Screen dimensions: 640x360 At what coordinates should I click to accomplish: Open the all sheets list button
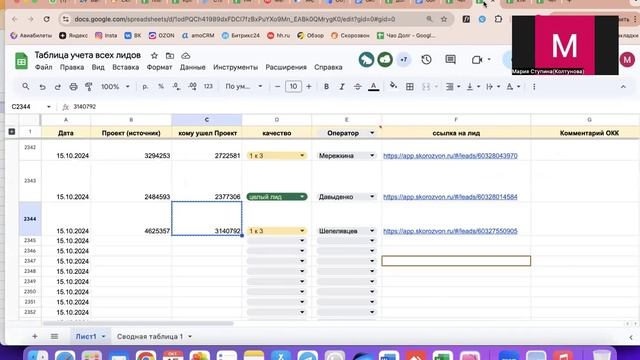point(54,336)
